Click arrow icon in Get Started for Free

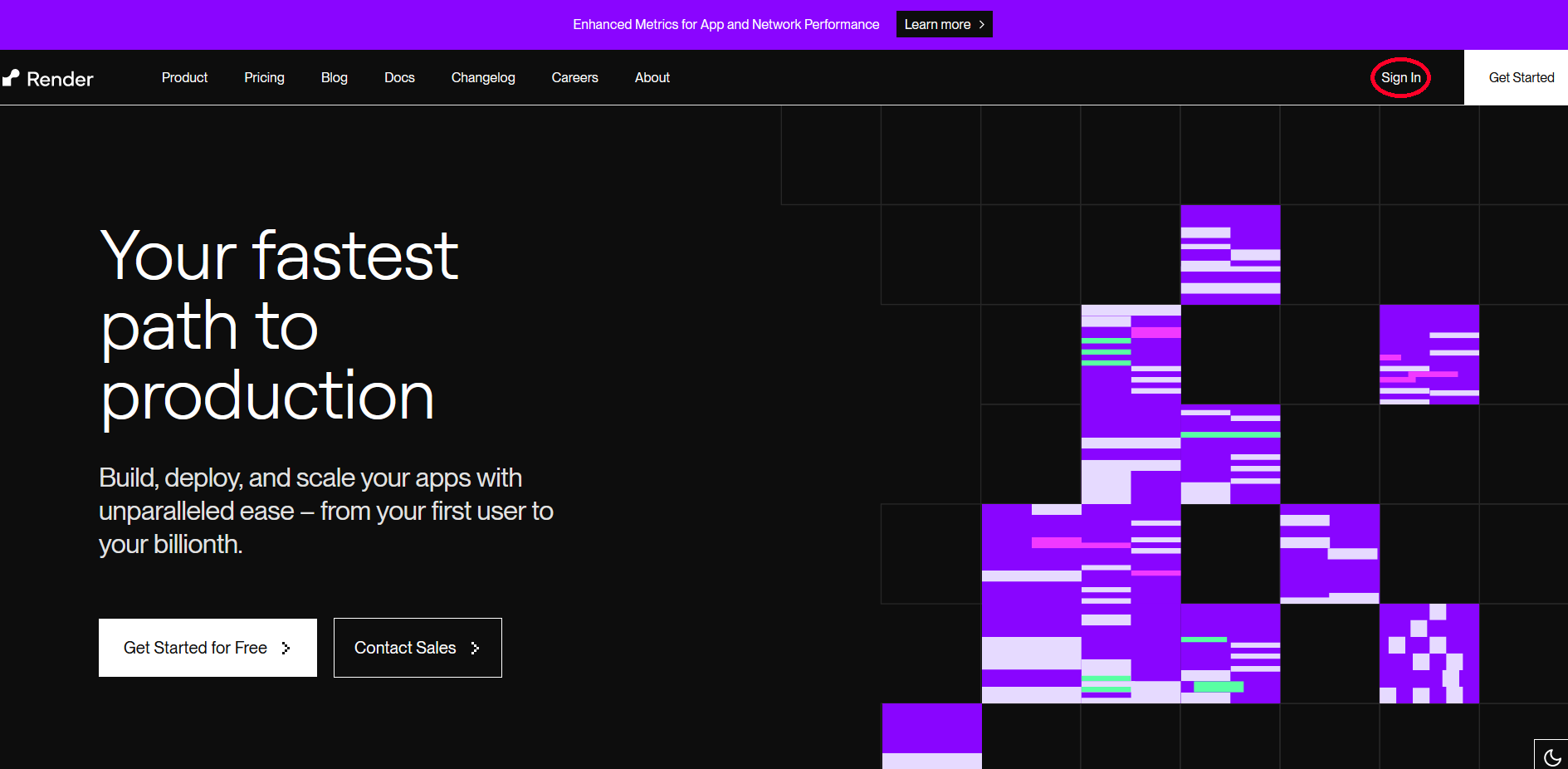click(x=286, y=648)
